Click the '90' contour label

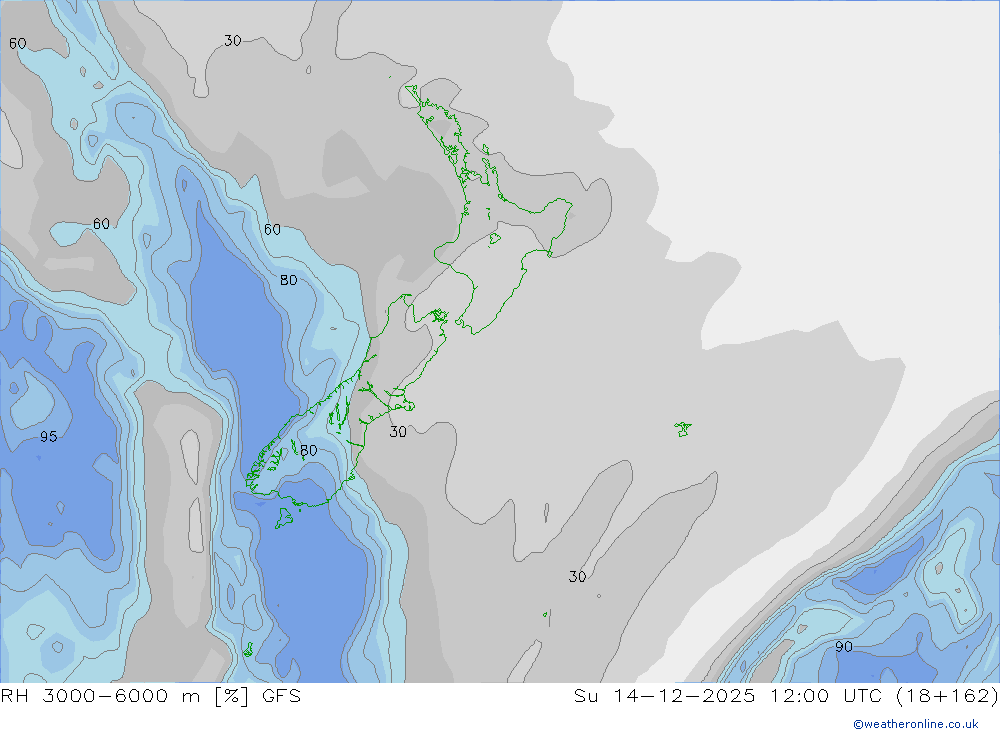tap(844, 647)
